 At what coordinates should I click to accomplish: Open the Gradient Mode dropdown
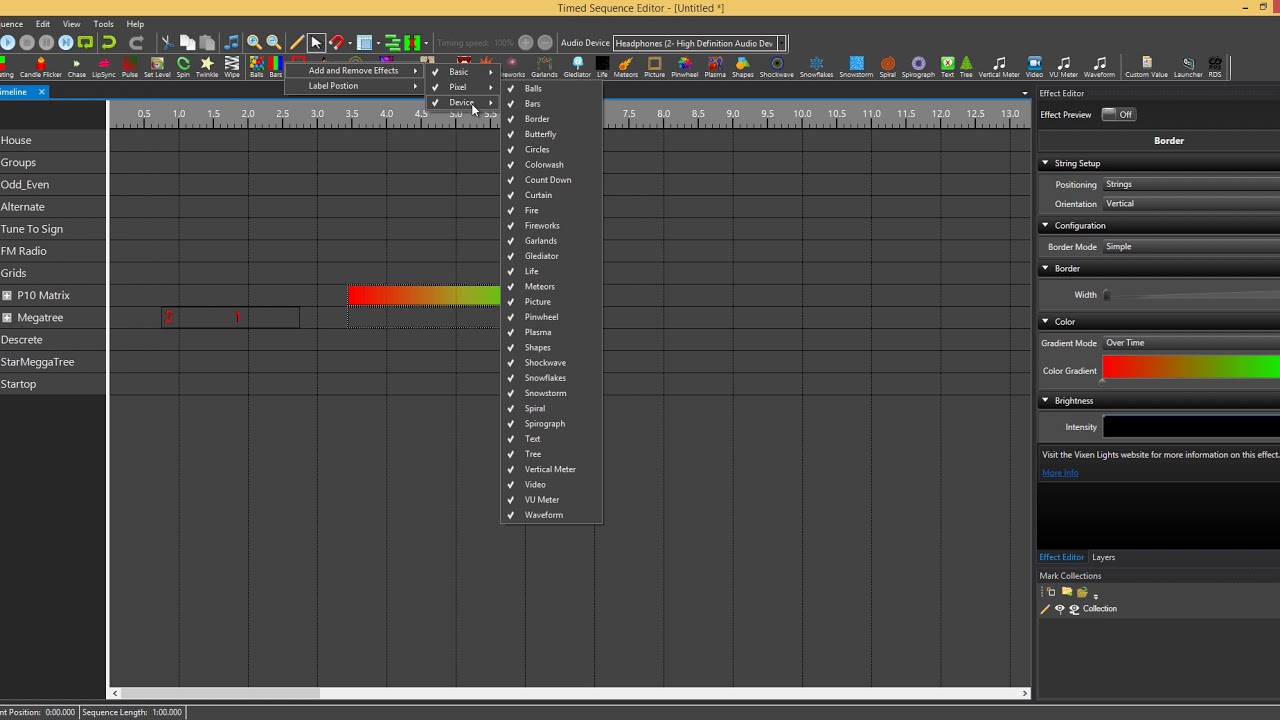(x=1191, y=343)
